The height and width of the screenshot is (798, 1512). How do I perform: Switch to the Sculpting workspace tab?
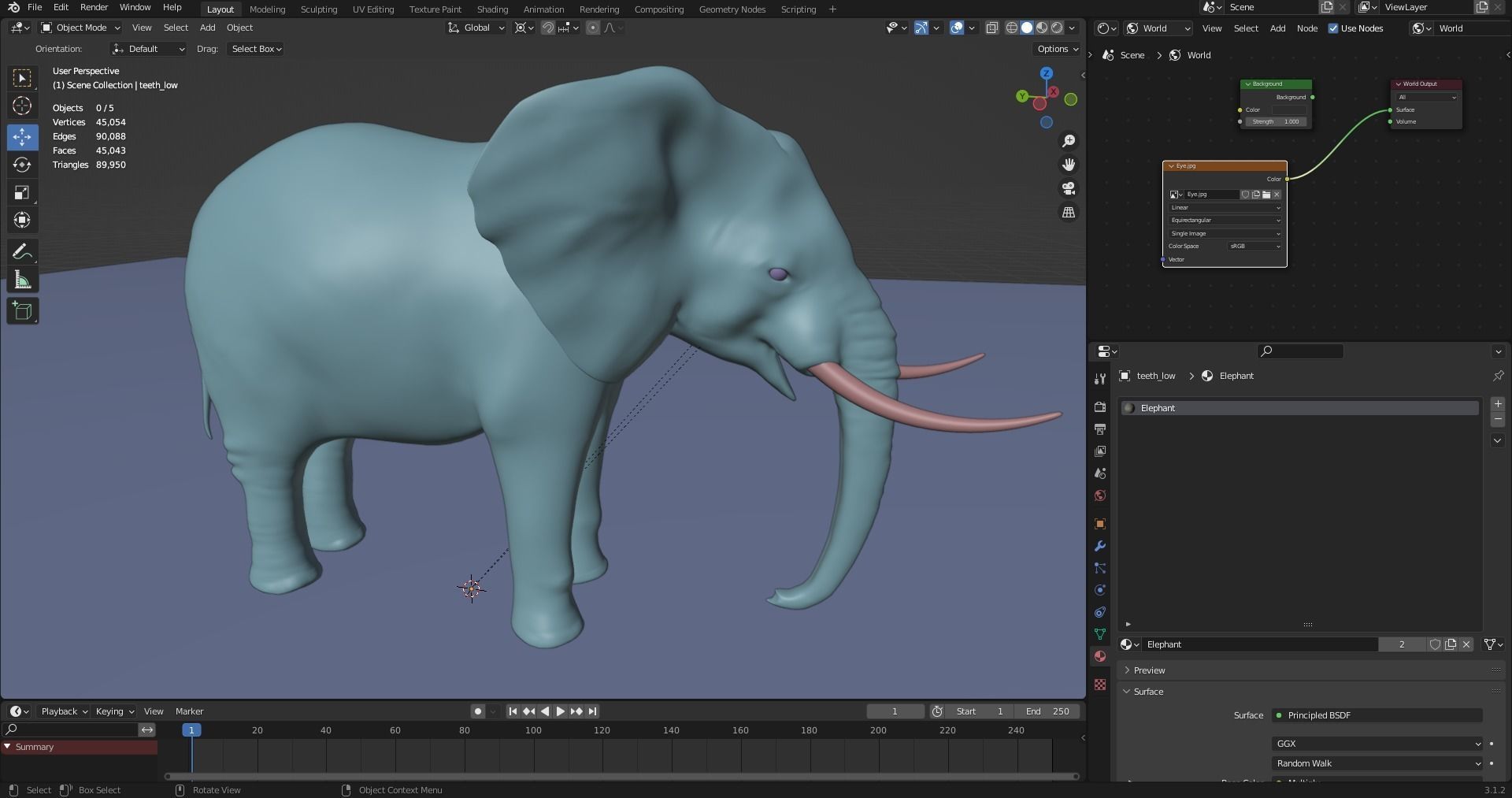pyautogui.click(x=319, y=9)
